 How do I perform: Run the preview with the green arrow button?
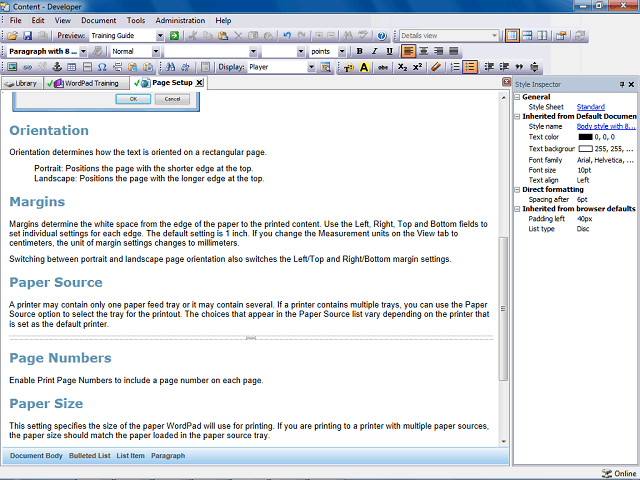click(174, 36)
